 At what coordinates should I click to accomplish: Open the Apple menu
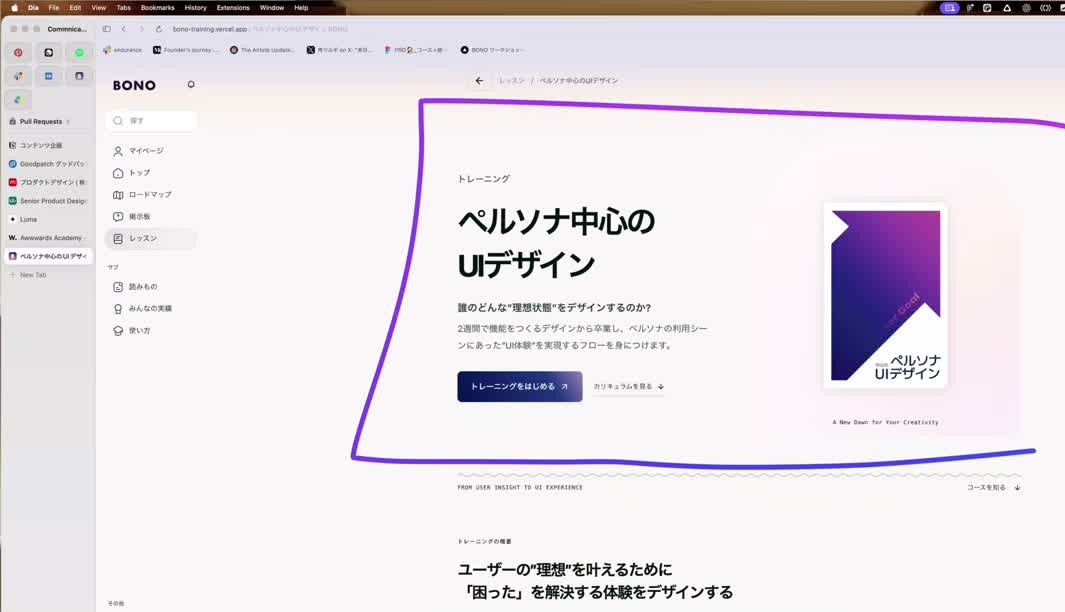(x=14, y=7)
